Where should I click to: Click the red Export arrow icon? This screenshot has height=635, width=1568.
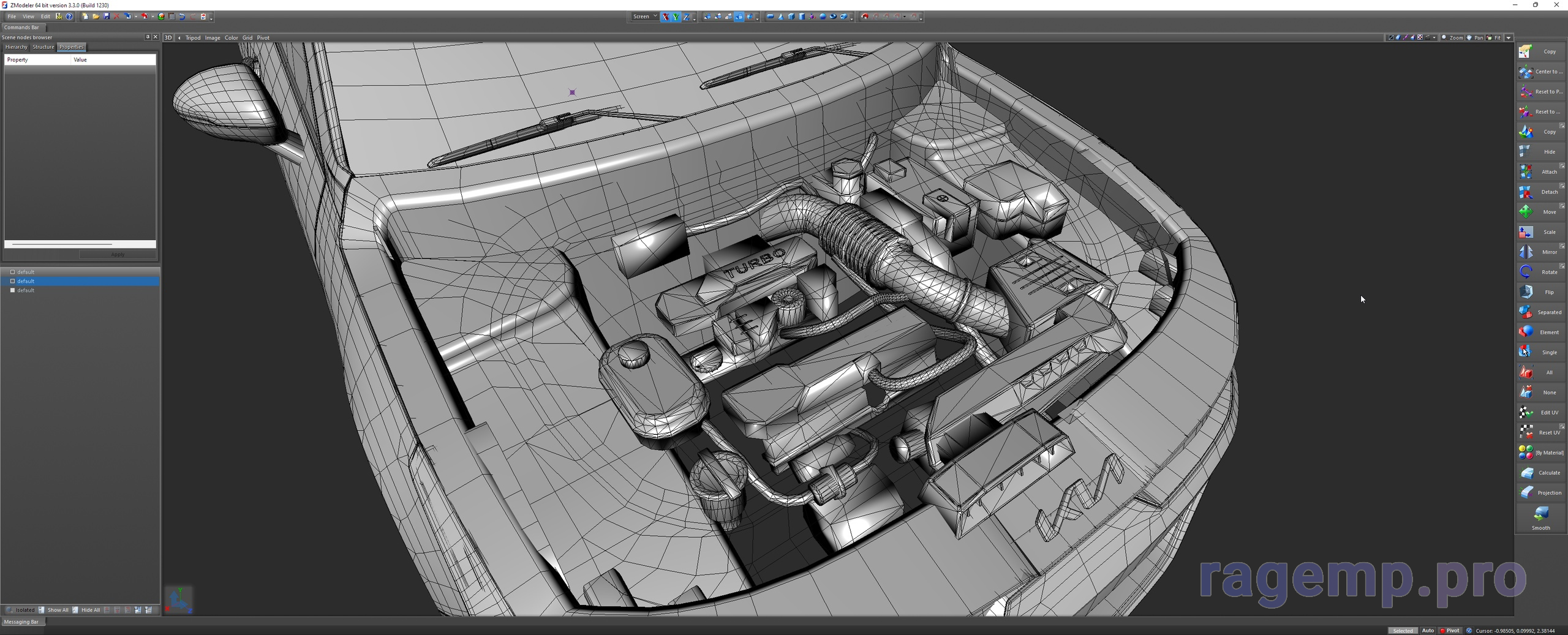click(145, 17)
